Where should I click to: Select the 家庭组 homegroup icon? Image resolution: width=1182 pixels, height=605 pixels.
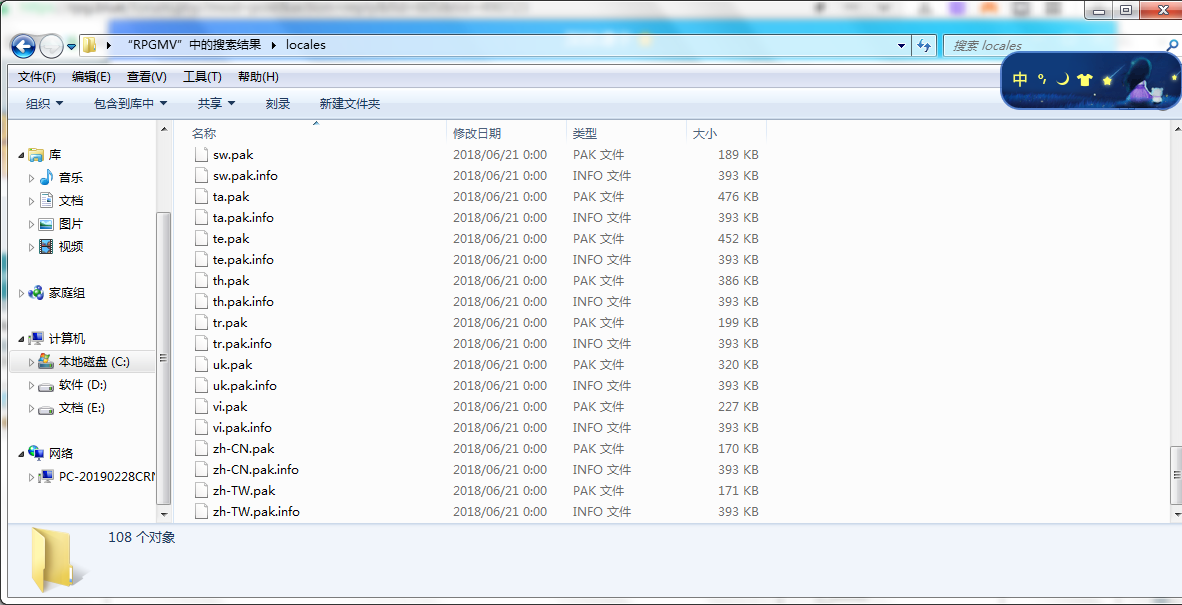[36, 293]
